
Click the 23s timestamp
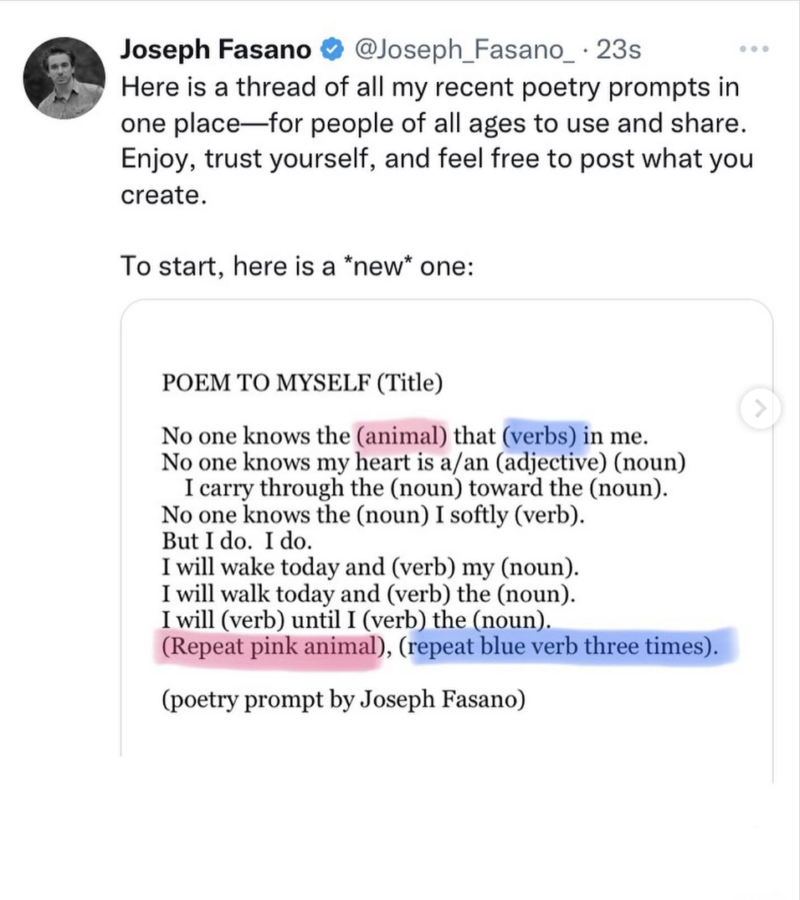point(618,48)
